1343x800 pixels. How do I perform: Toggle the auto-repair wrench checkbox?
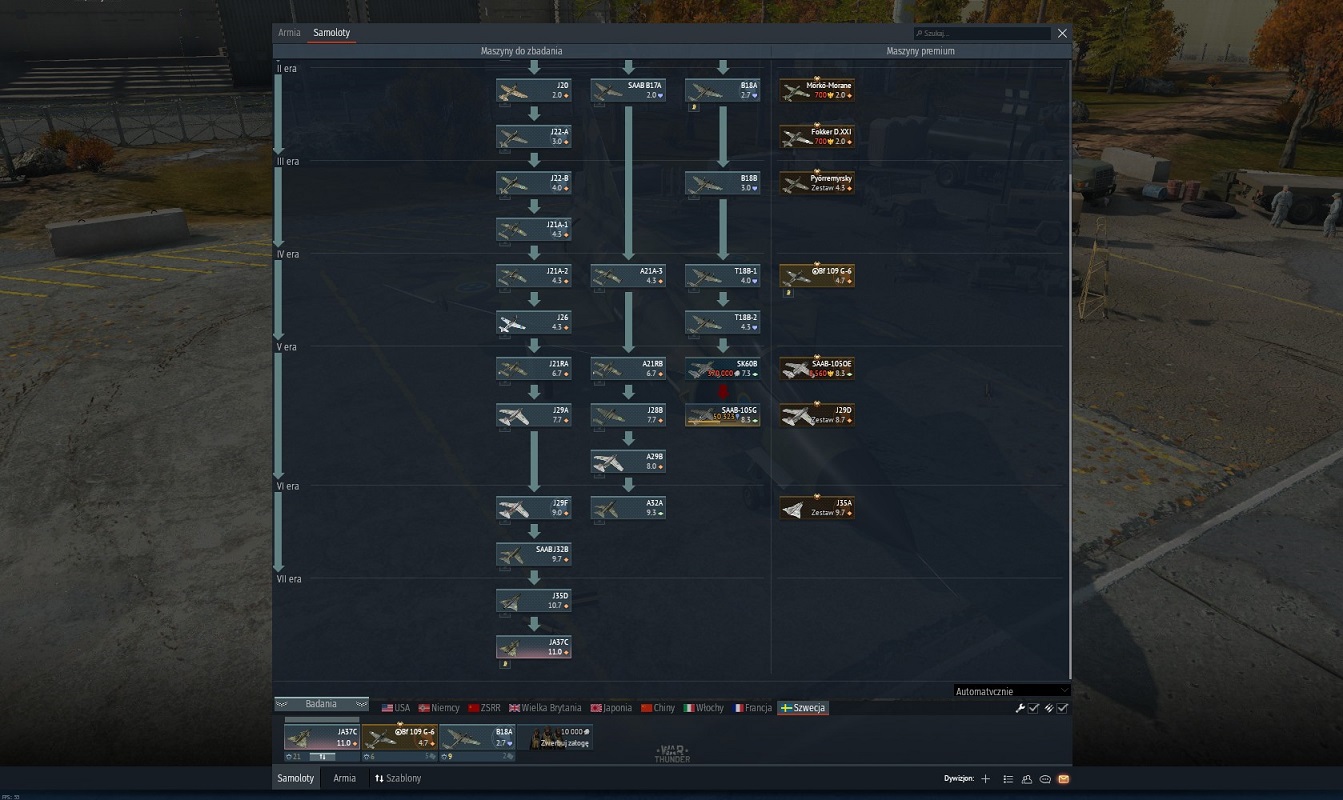point(1034,708)
